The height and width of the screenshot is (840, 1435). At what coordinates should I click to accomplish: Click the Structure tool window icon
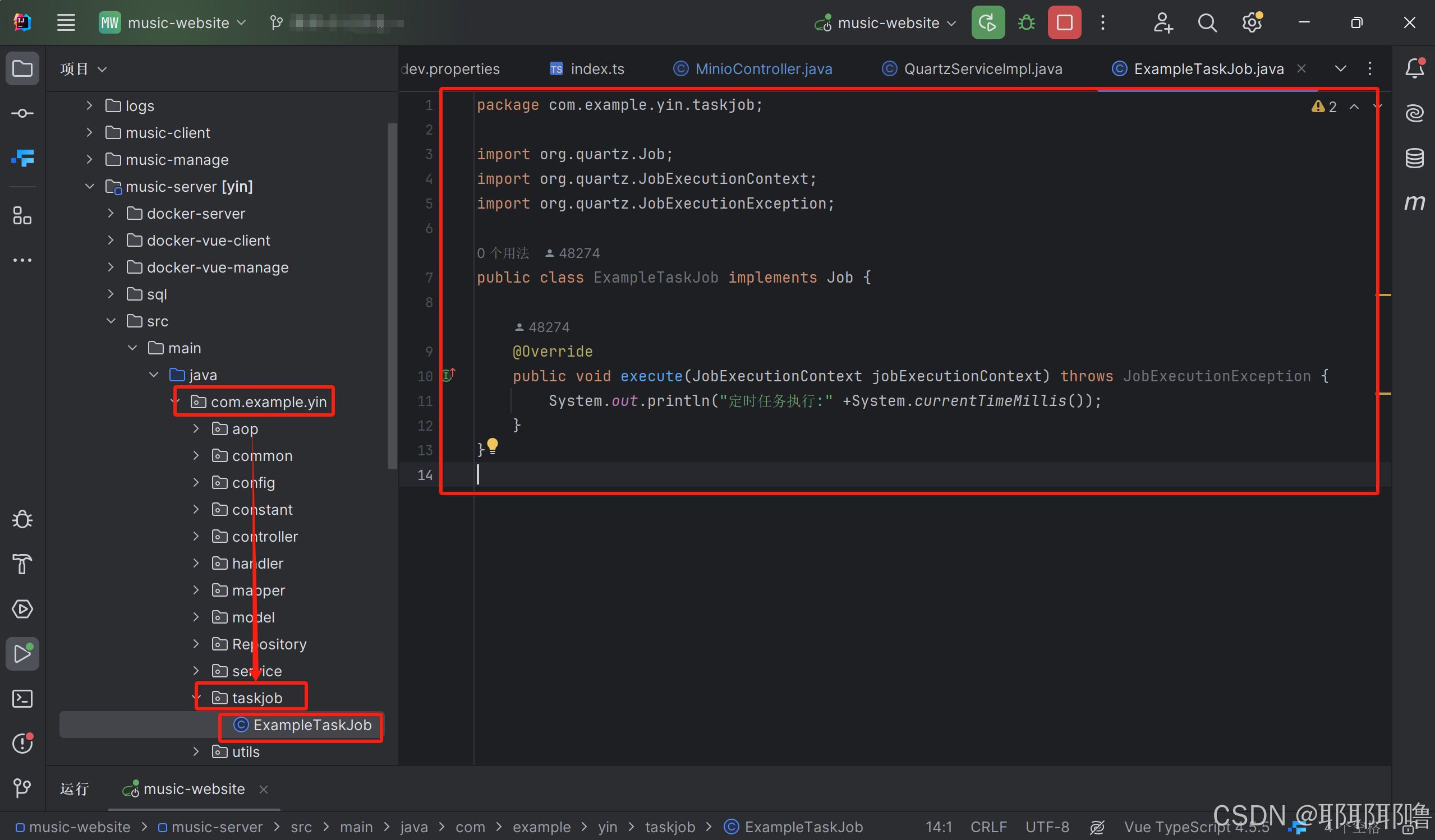pos(22,216)
